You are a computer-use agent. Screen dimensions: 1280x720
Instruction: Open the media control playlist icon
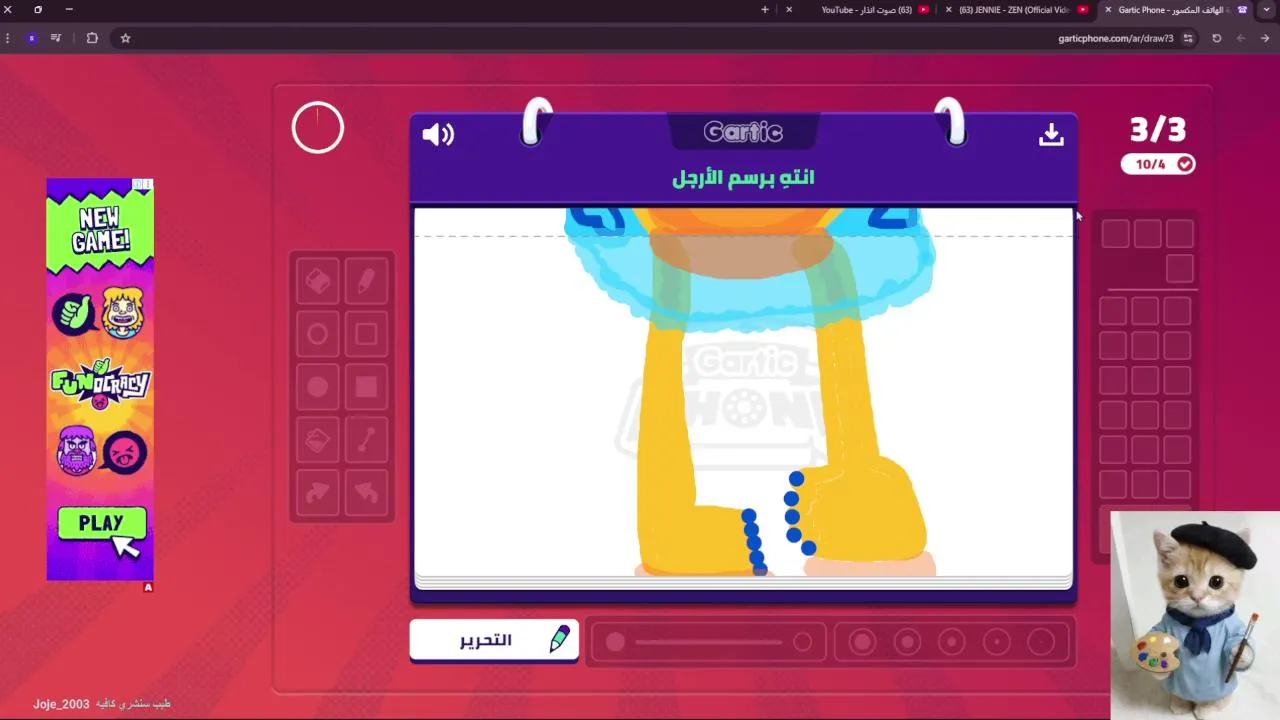[x=56, y=38]
